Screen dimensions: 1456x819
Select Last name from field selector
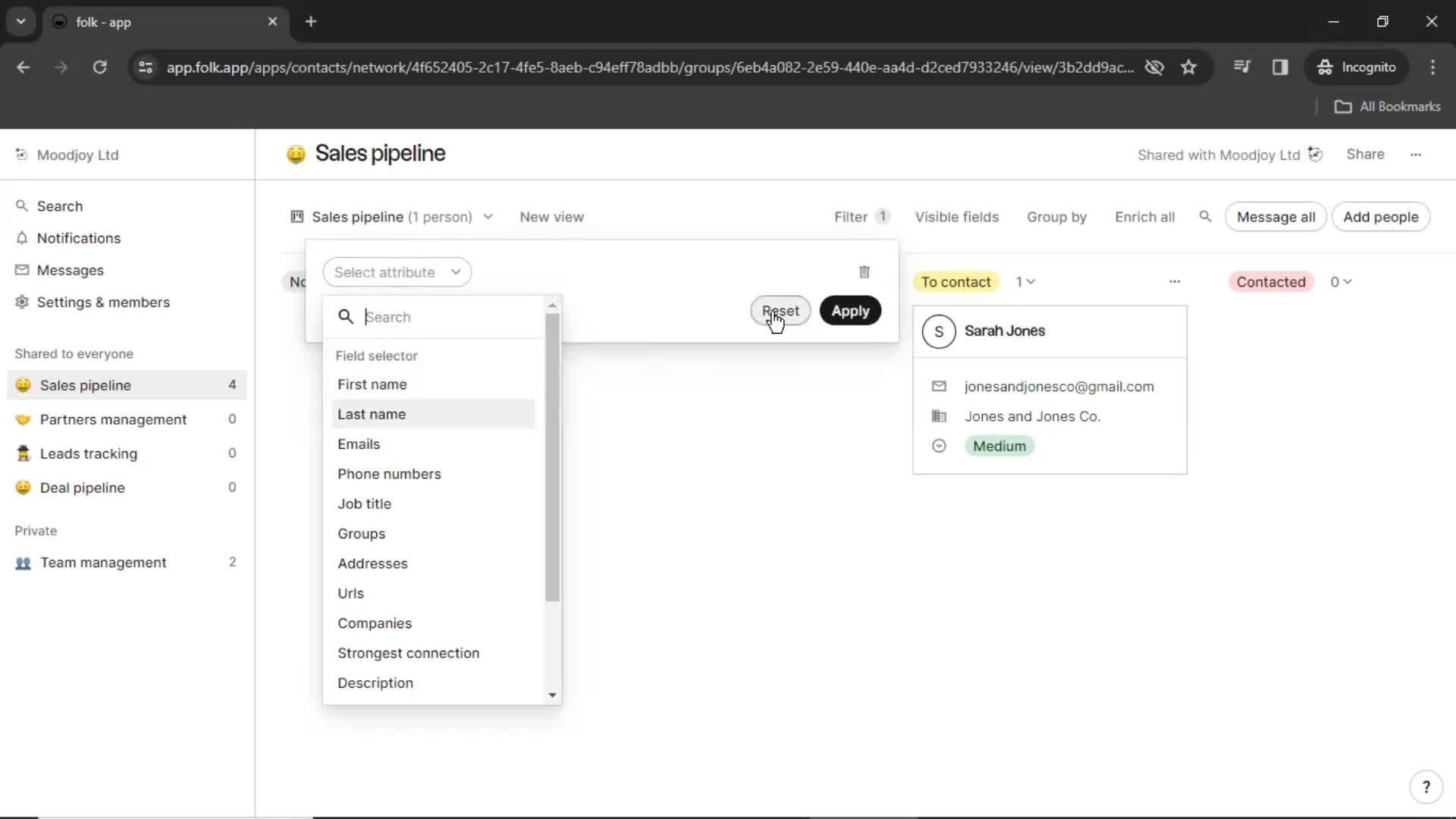point(433,414)
